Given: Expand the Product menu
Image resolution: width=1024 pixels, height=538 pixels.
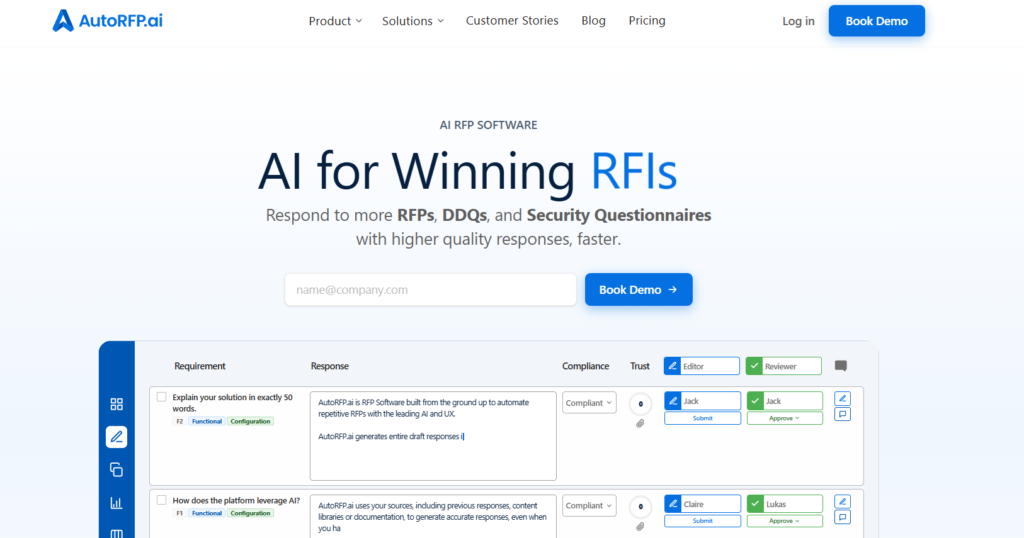Looking at the screenshot, I should point(335,21).
